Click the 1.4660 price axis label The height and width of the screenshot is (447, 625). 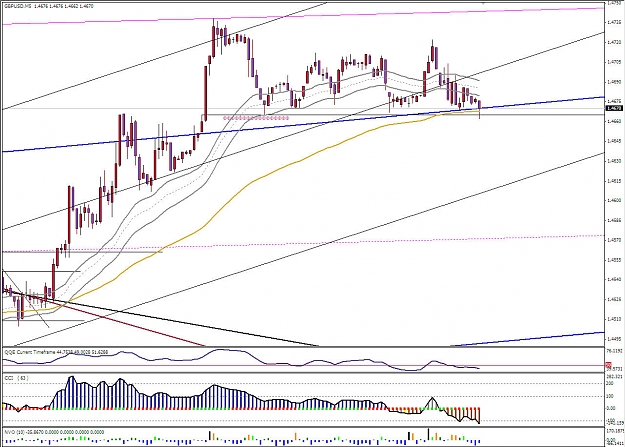tap(614, 121)
